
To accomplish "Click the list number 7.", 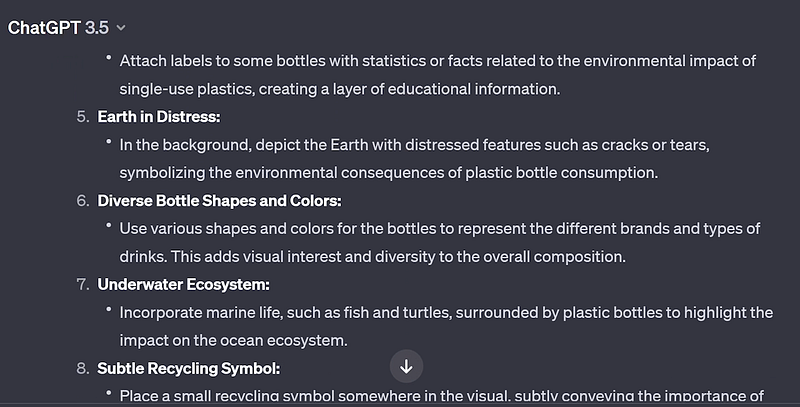I will coord(83,284).
